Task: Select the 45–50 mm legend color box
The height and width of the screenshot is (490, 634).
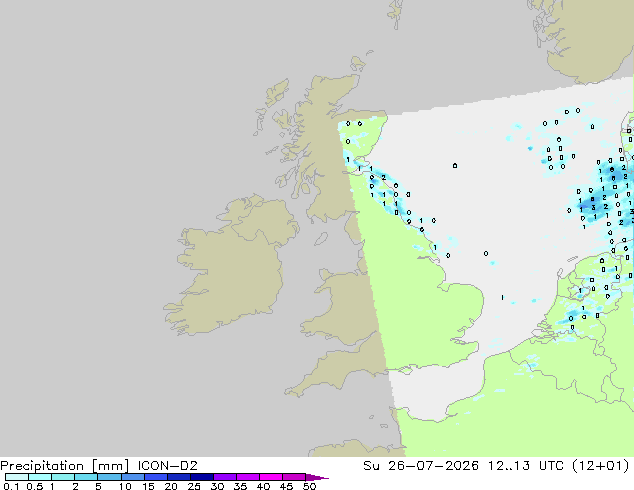Action: (x=294, y=477)
